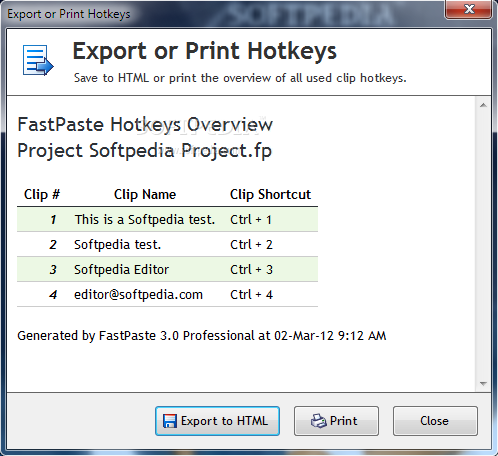The height and width of the screenshot is (456, 498).
Task: Click clip number 4 cell
Action: pyautogui.click(x=53, y=295)
